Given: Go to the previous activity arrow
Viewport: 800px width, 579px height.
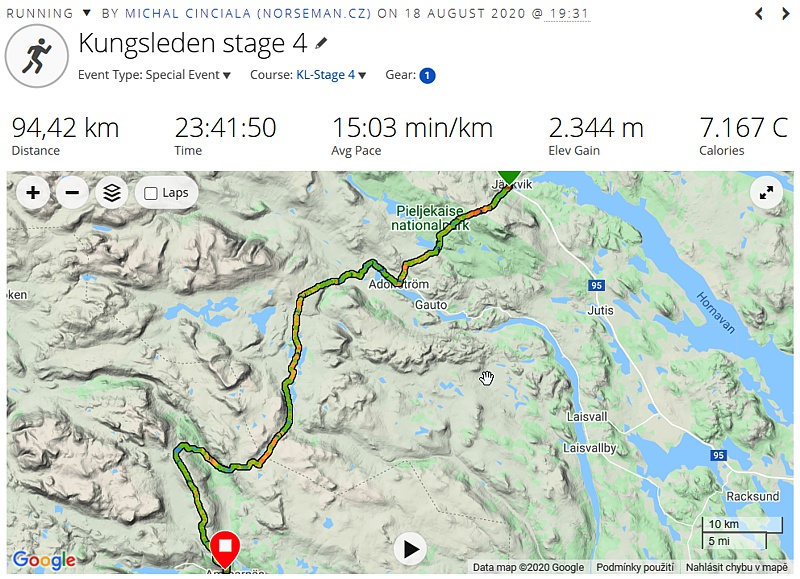Looking at the screenshot, I should (x=759, y=14).
